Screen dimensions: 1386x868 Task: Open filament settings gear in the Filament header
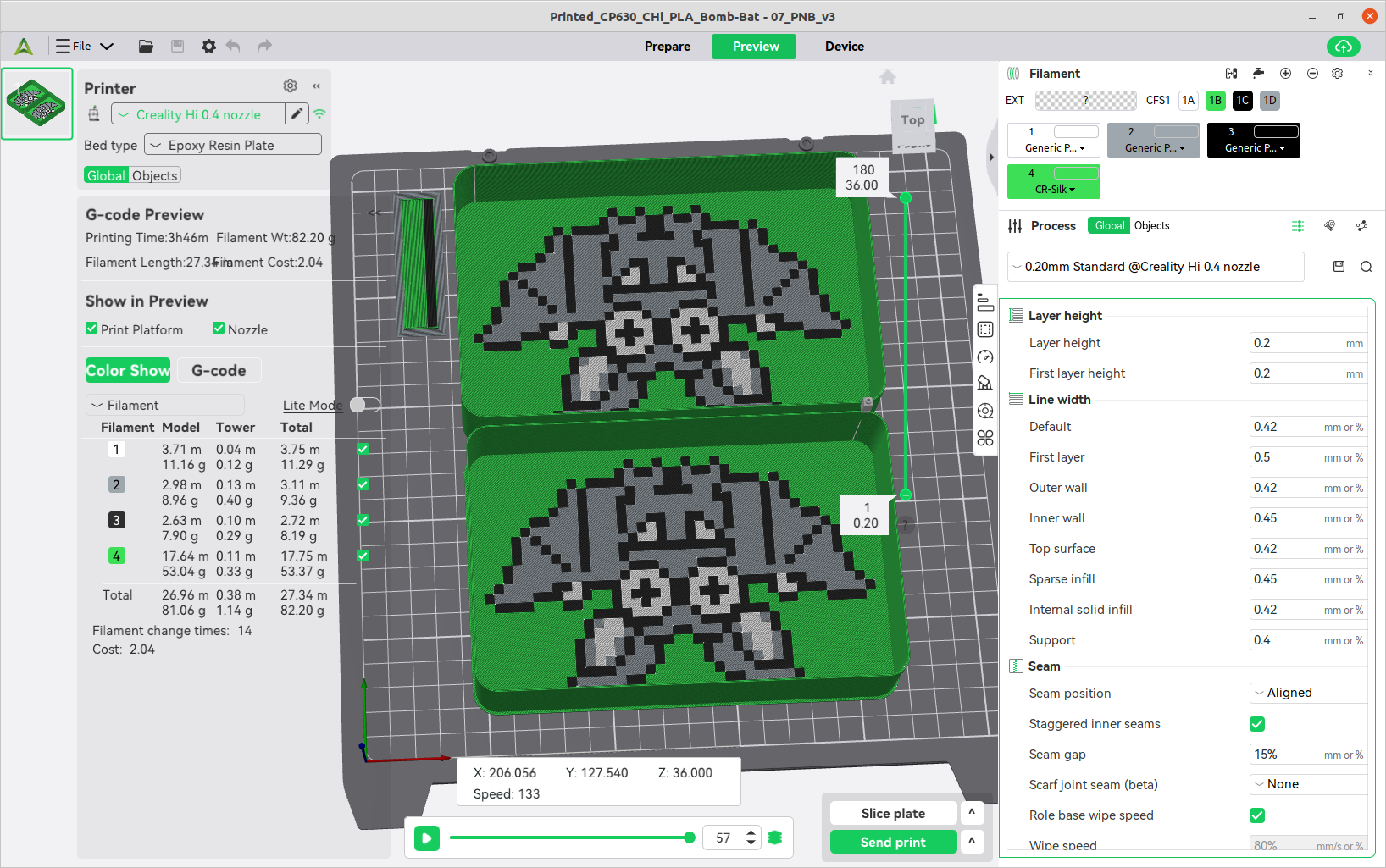1337,74
